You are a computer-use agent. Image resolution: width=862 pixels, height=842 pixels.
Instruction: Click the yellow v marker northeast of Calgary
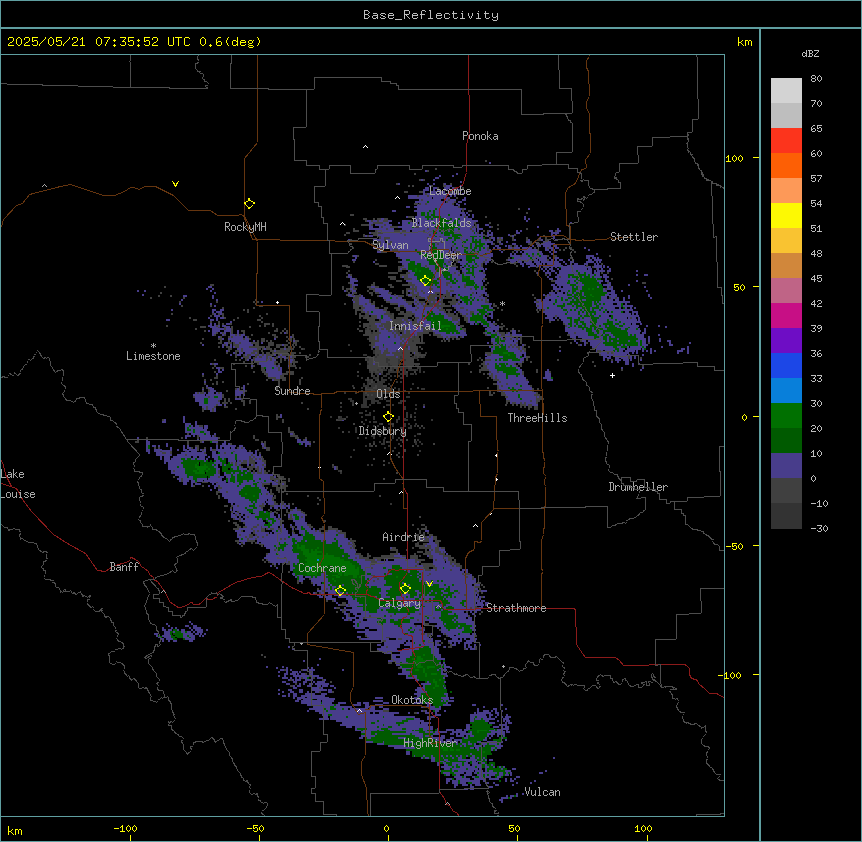point(429,584)
